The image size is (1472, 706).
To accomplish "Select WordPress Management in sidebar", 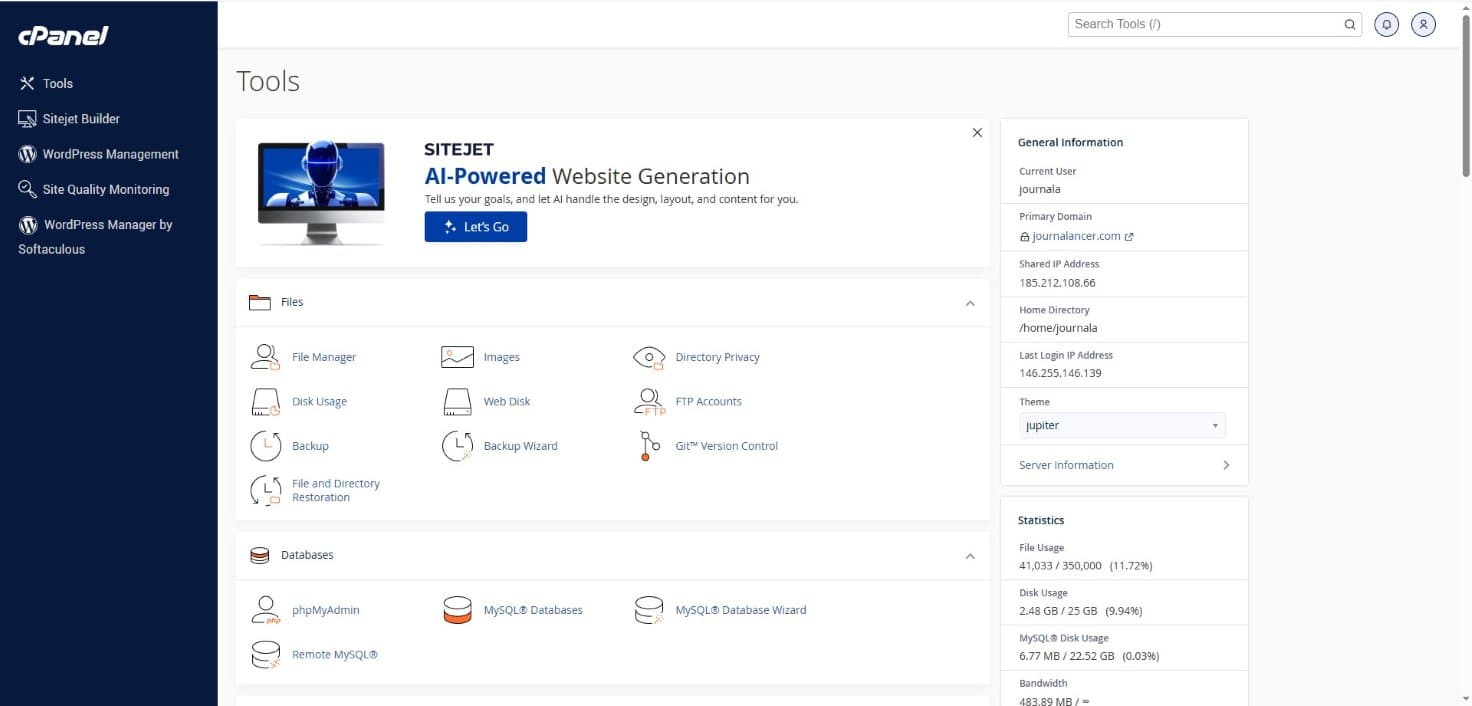I will pos(98,154).
